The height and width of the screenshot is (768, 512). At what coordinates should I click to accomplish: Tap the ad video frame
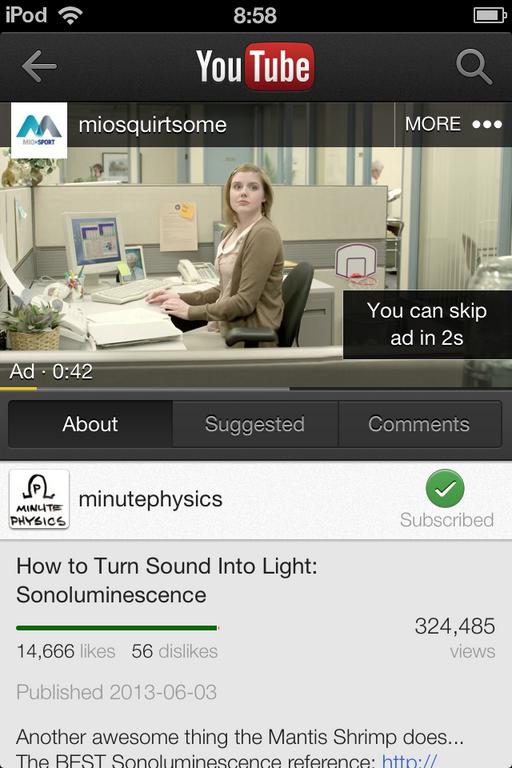pos(256,245)
